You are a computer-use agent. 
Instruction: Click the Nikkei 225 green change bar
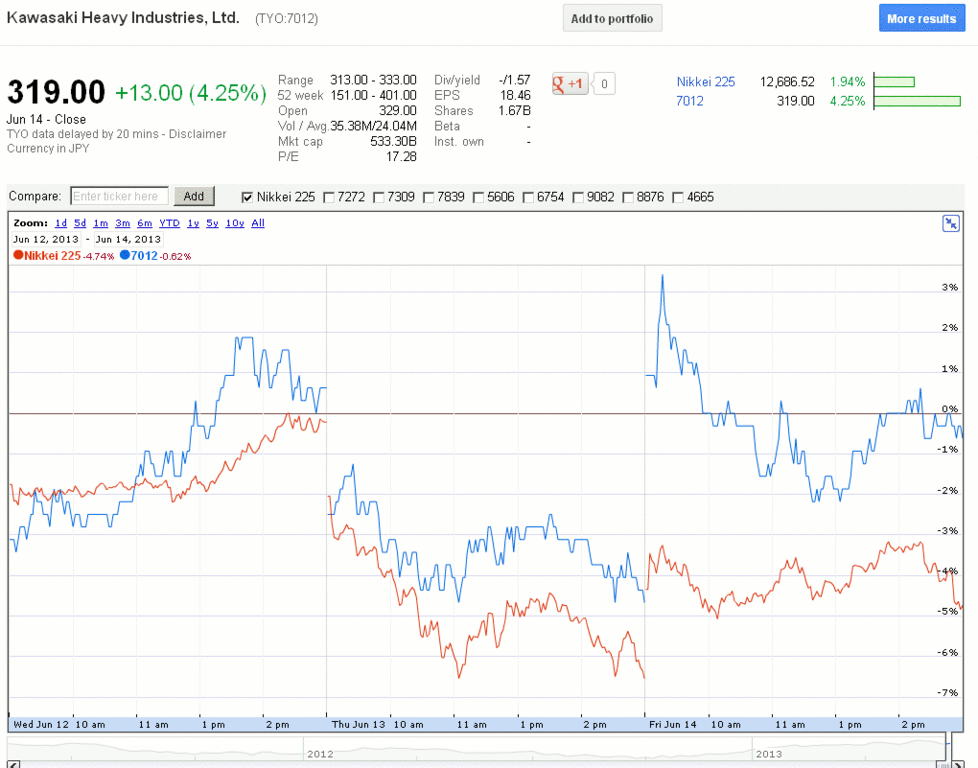(x=894, y=82)
